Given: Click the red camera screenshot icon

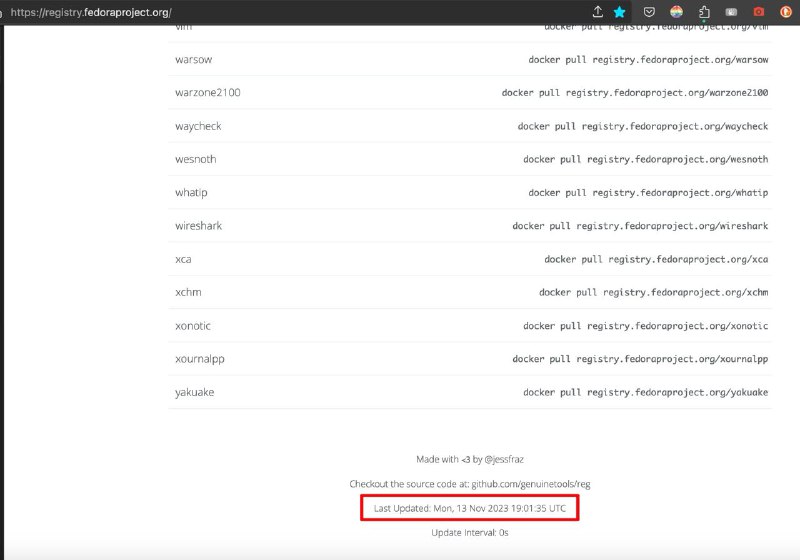Looking at the screenshot, I should 759,12.
